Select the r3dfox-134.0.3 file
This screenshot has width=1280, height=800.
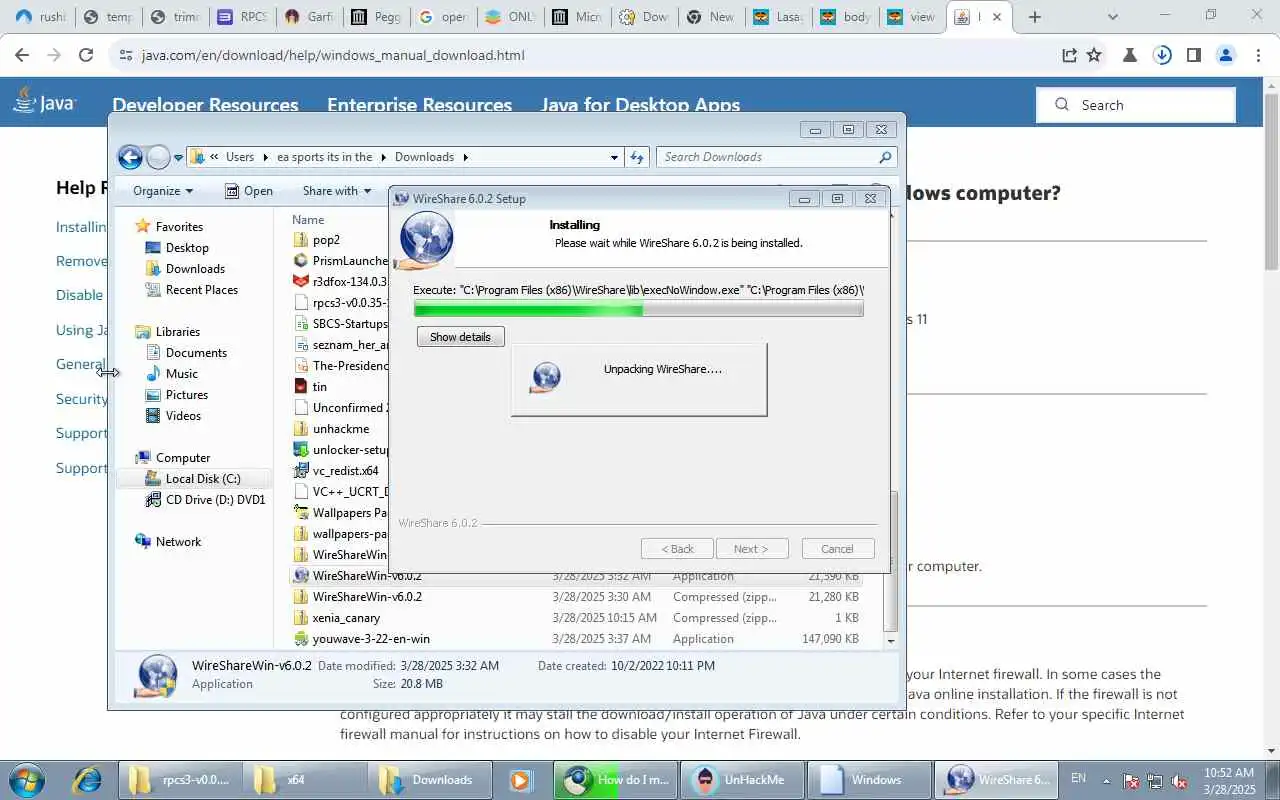click(x=350, y=282)
